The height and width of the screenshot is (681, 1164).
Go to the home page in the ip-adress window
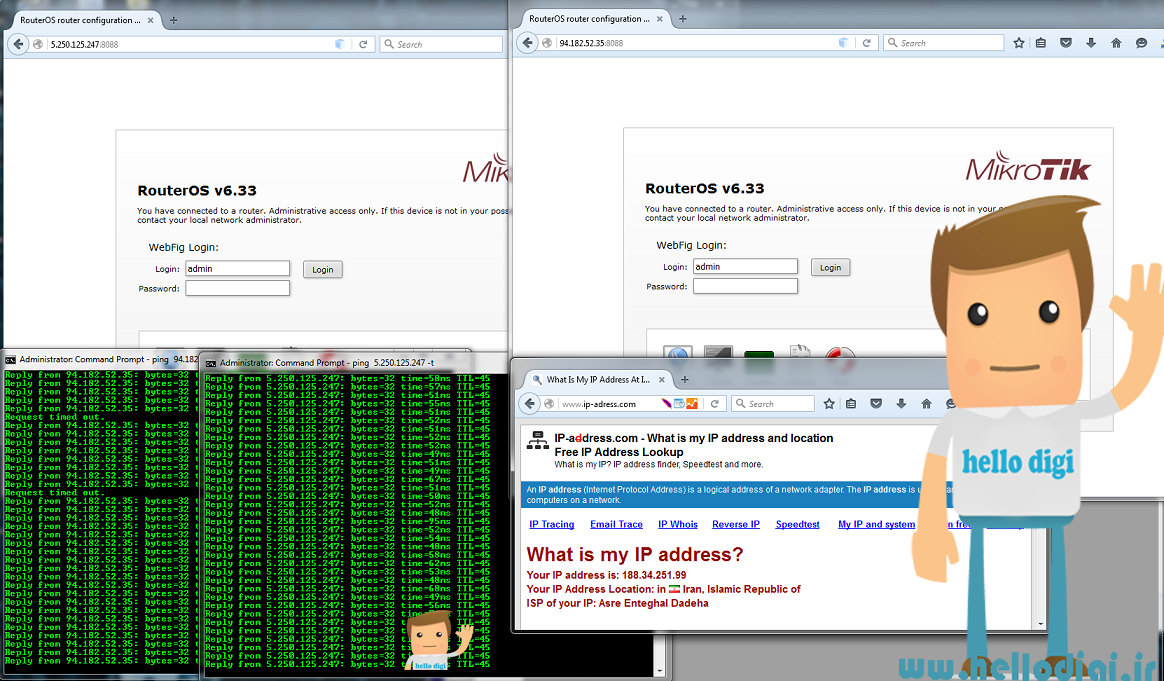click(x=926, y=403)
